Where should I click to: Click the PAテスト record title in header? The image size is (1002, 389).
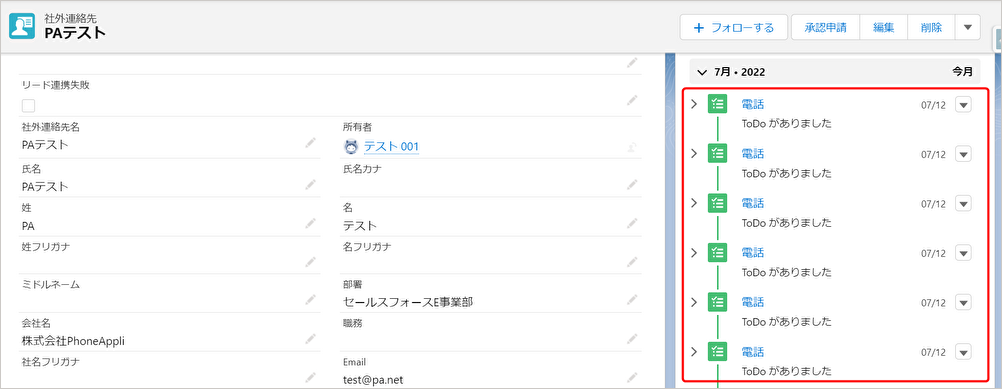[x=75, y=33]
